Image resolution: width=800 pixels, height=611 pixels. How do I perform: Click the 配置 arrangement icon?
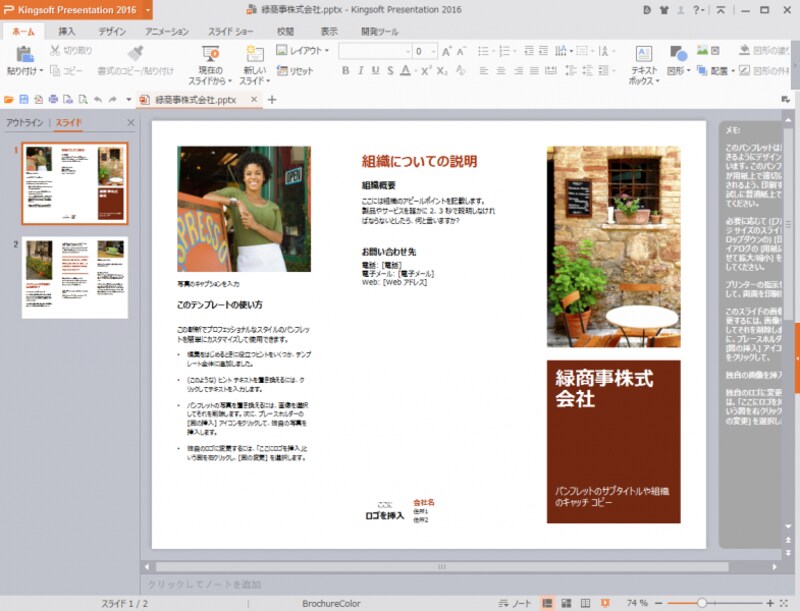point(720,71)
